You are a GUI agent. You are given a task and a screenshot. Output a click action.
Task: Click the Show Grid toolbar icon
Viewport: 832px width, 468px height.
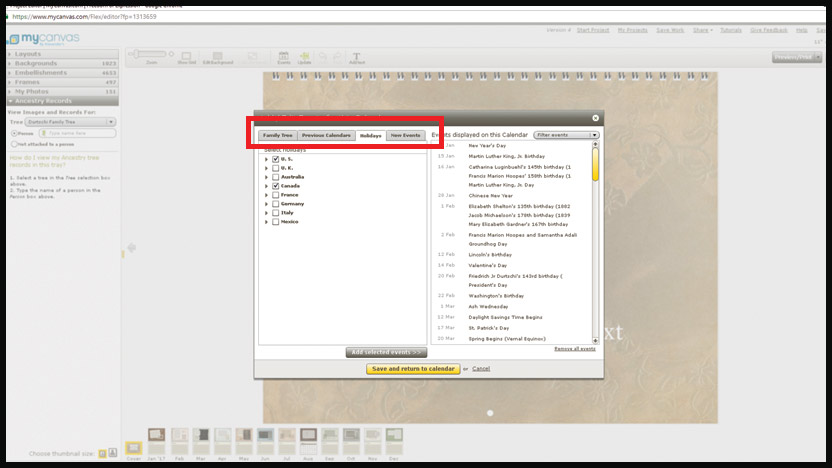pos(186,57)
